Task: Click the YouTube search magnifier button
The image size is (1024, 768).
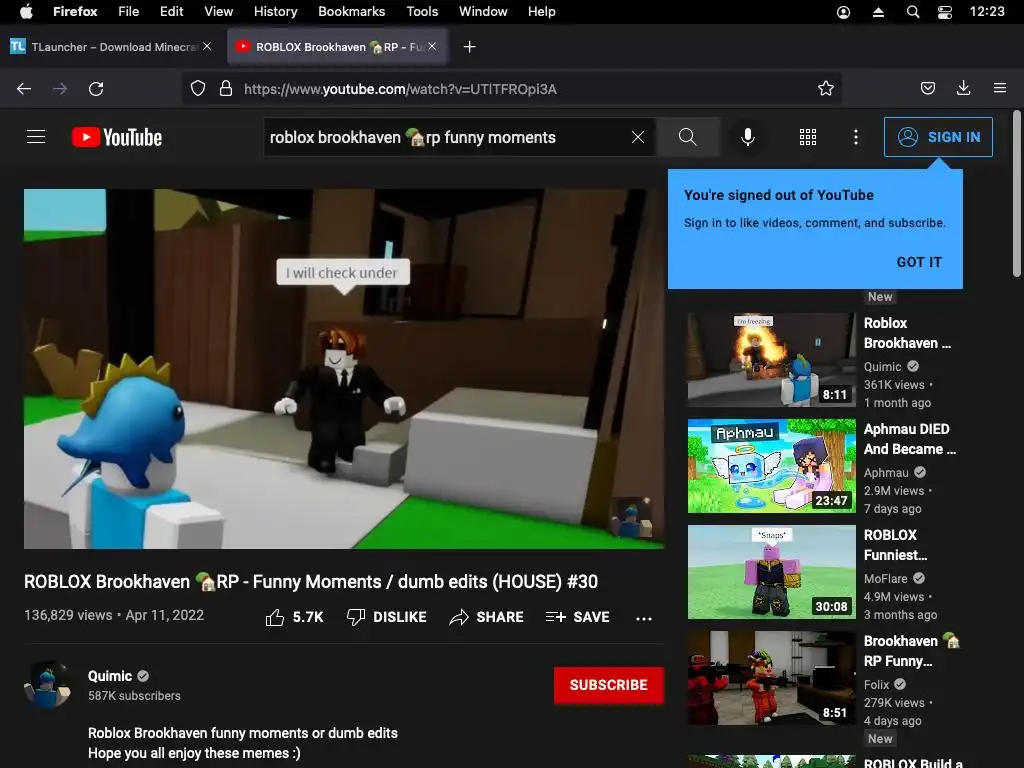Action: click(x=688, y=137)
